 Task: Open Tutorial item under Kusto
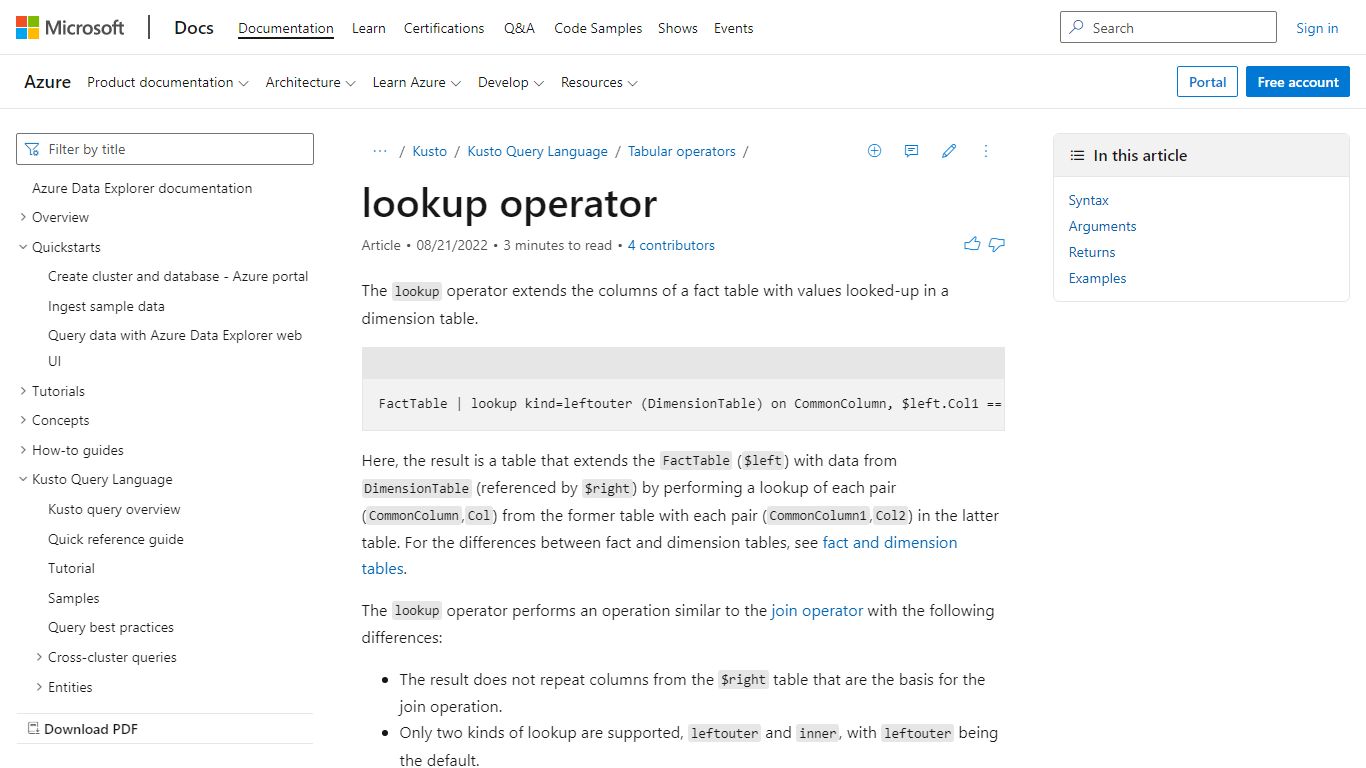(x=71, y=568)
